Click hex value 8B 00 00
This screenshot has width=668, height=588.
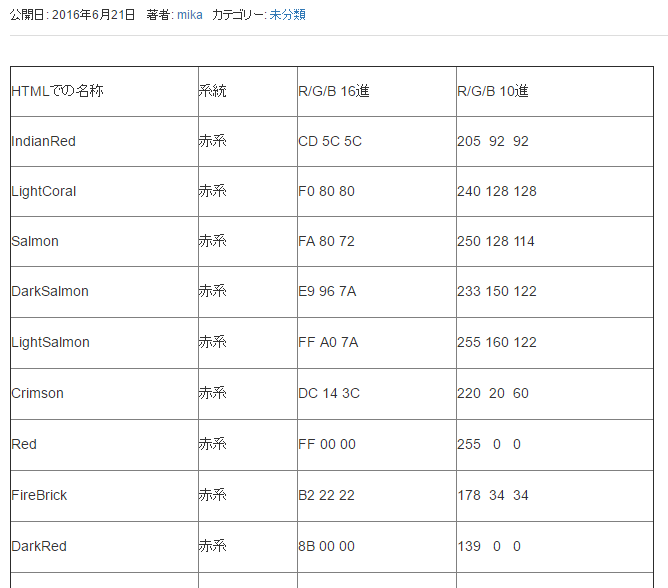(326, 546)
